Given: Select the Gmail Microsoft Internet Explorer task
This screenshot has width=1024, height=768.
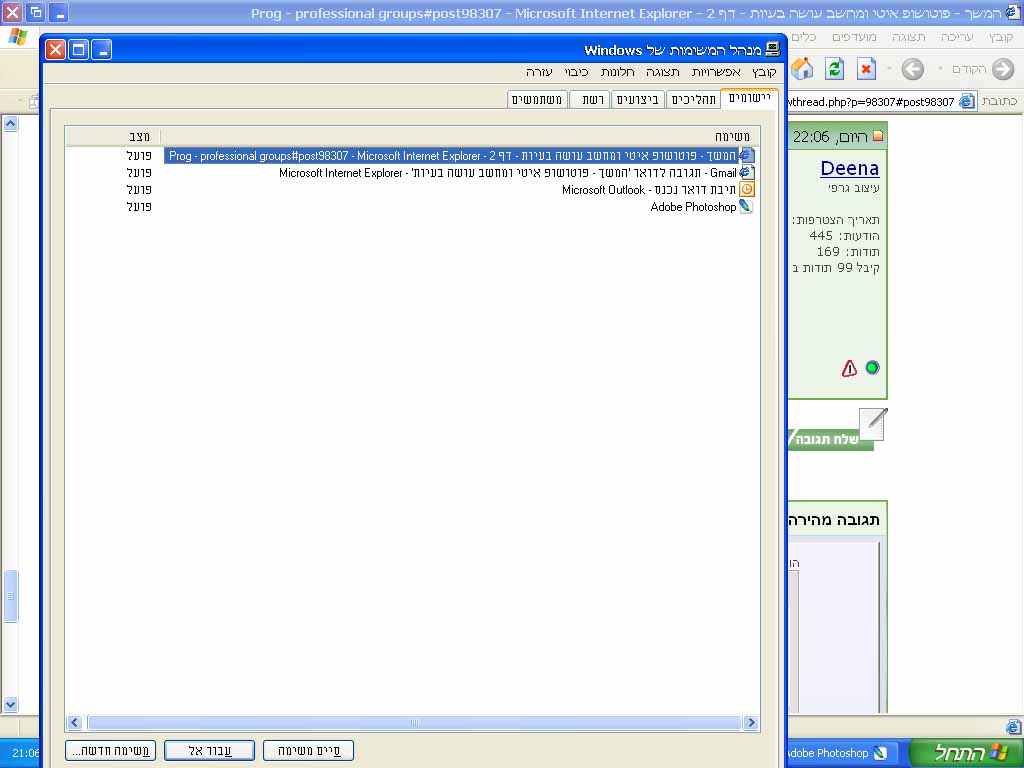Looking at the screenshot, I should (x=507, y=172).
